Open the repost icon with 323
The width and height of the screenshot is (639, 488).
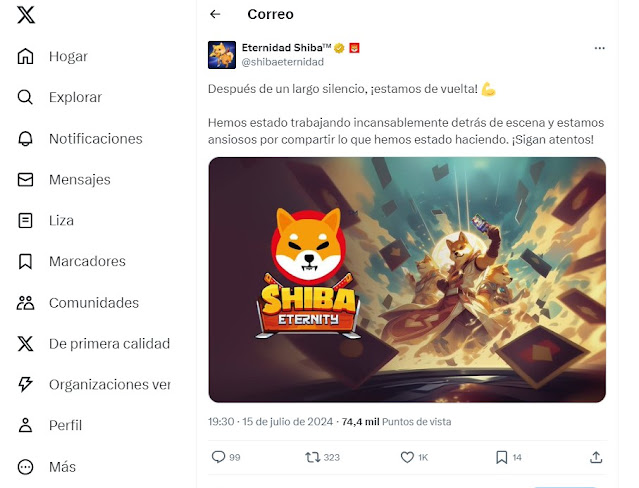point(312,457)
